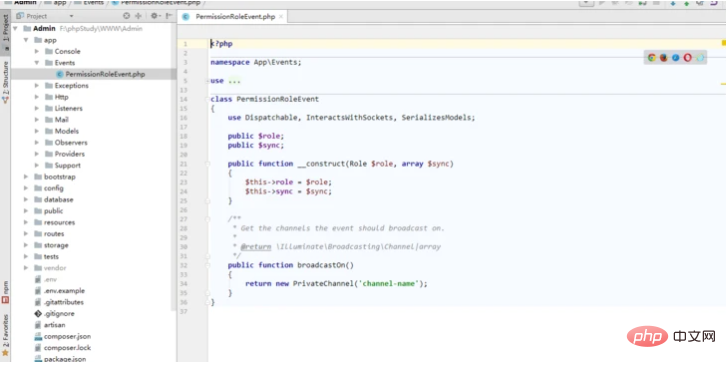This screenshot has height=369, width=726.
Task: Click the VCS update blue arrow
Action: [x=673, y=3]
